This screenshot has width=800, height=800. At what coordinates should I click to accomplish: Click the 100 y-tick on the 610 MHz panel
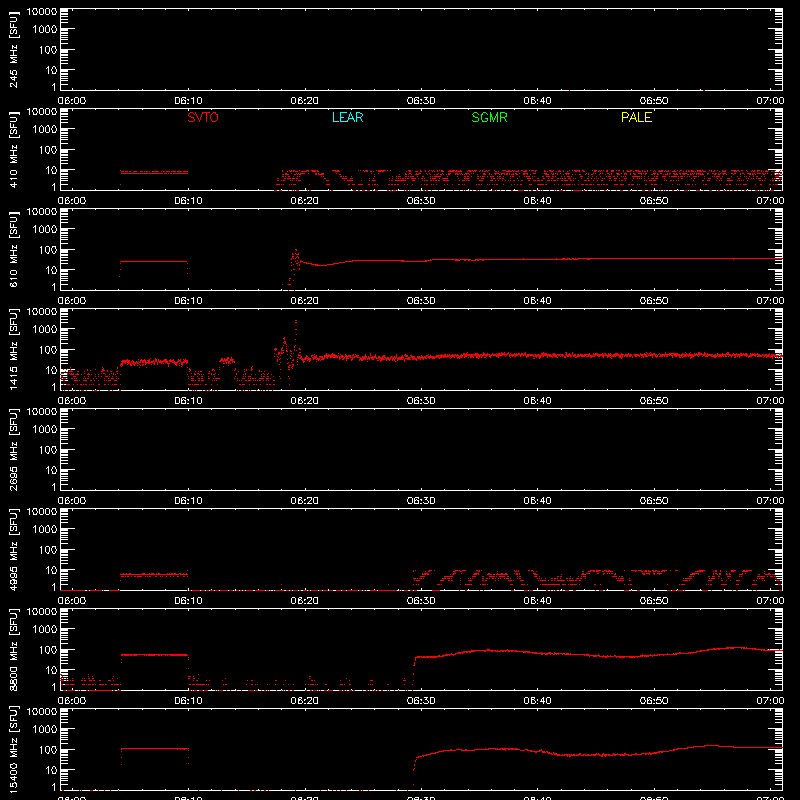coord(47,250)
